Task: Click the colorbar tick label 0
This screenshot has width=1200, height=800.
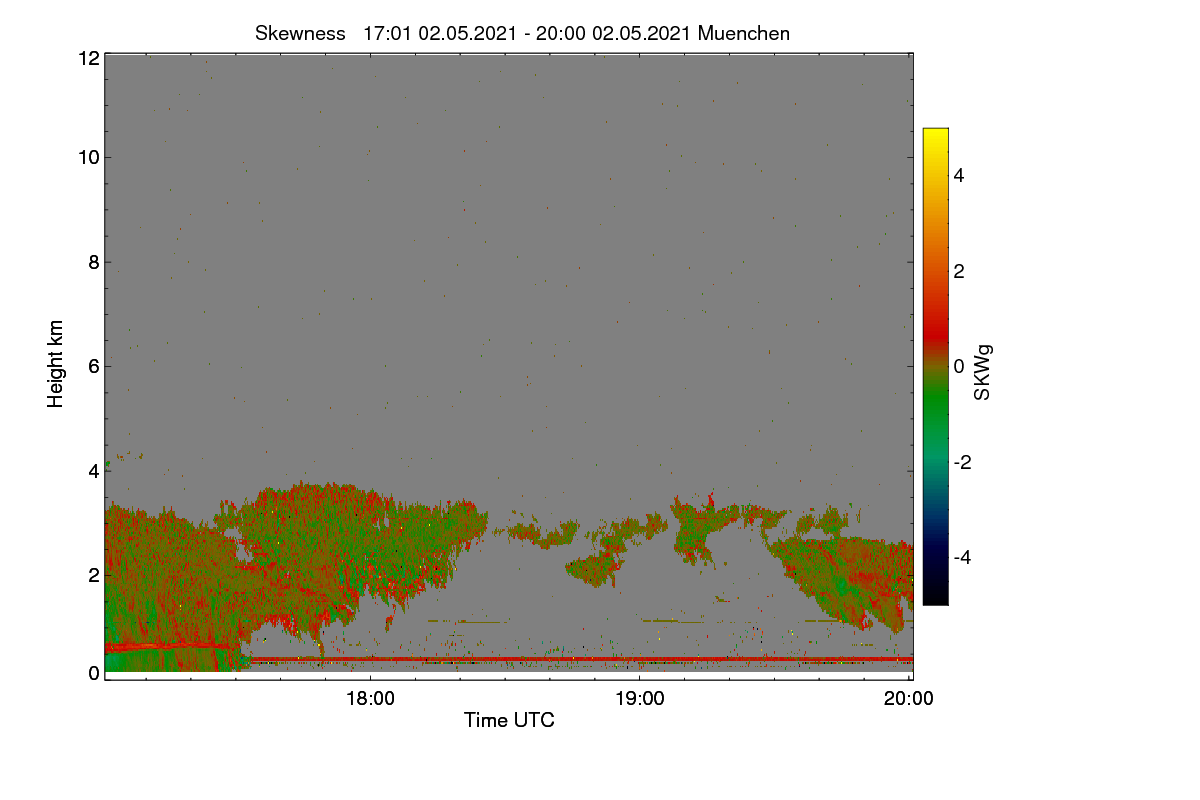Action: click(958, 366)
